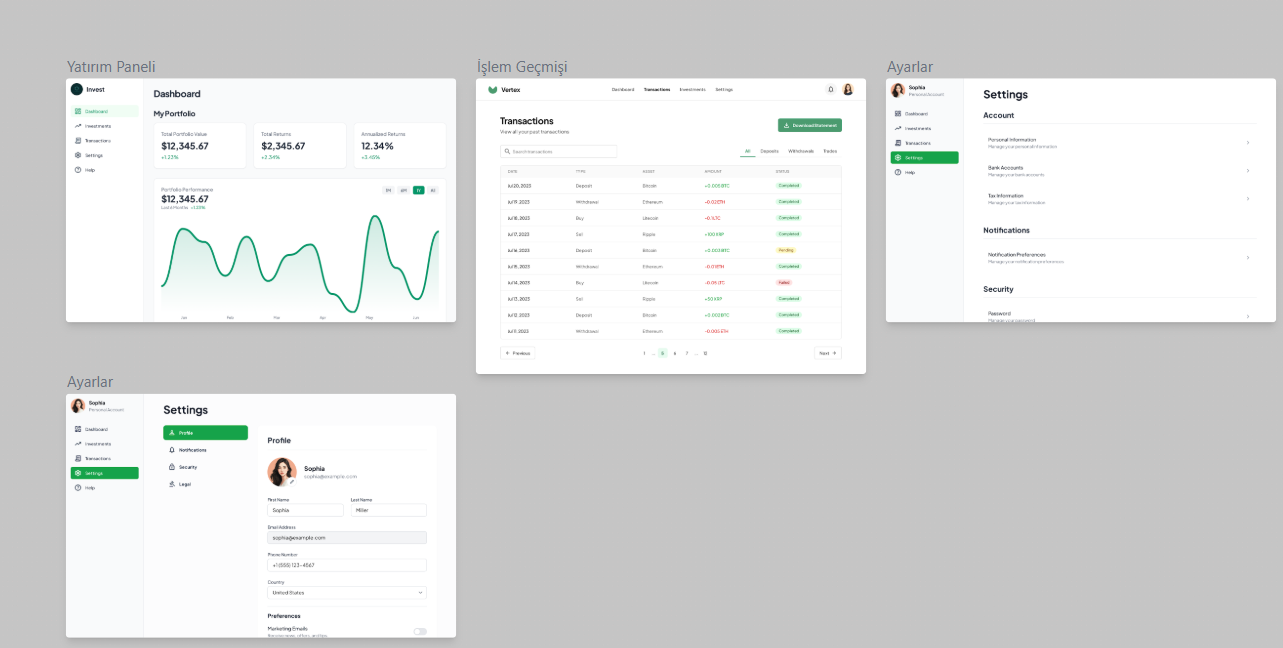Select the 6M chart range option

coord(404,190)
